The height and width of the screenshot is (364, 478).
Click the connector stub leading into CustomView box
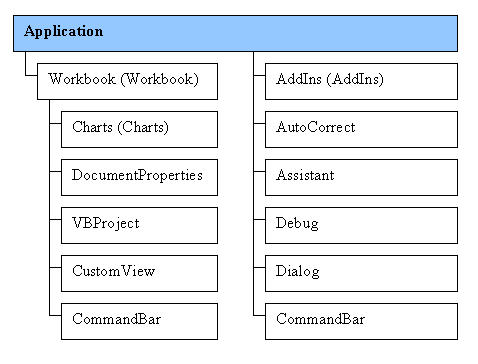click(55, 268)
